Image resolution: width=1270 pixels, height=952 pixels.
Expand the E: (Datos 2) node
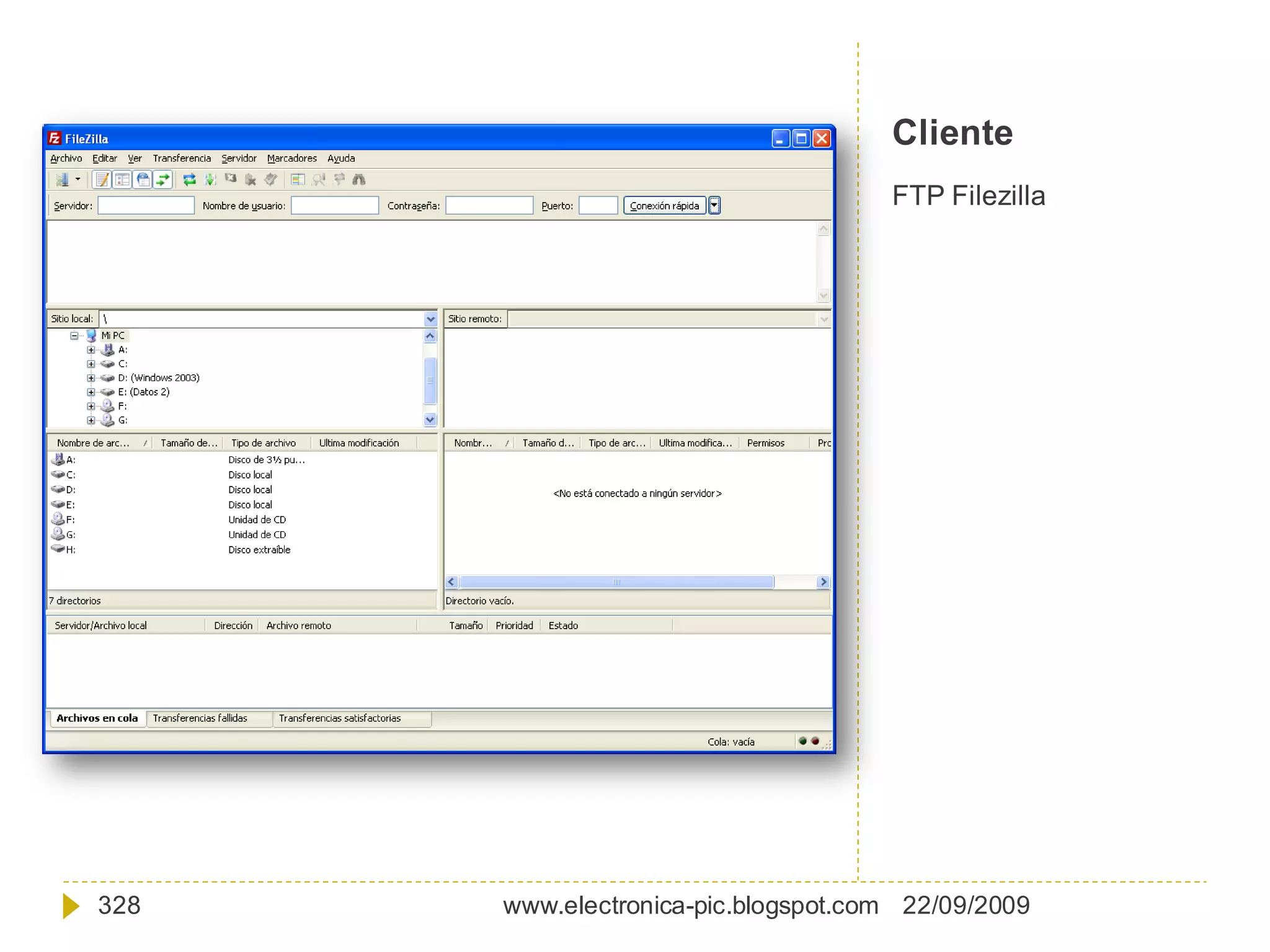[91, 392]
